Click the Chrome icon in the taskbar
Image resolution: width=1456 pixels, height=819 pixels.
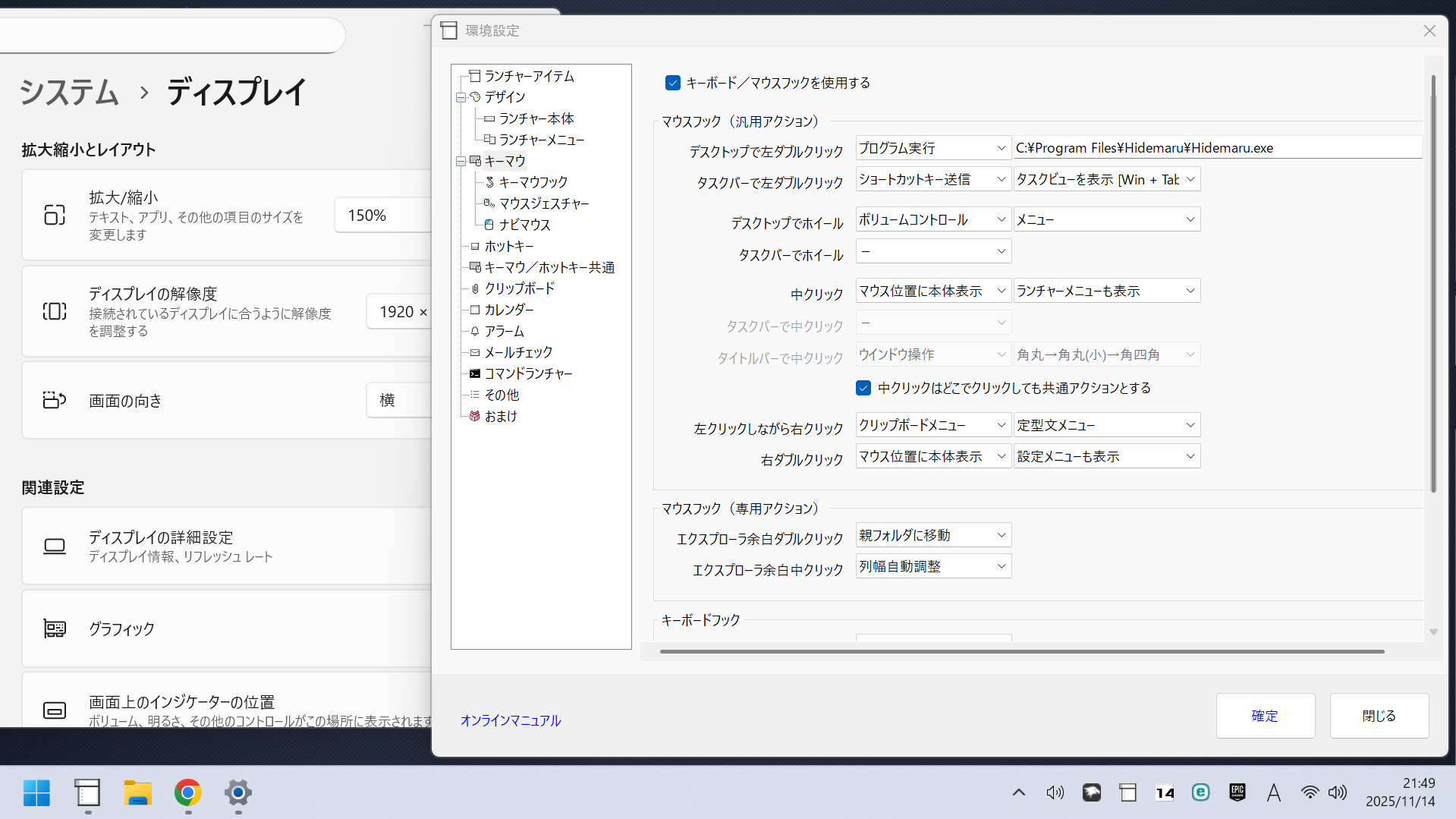click(x=187, y=793)
